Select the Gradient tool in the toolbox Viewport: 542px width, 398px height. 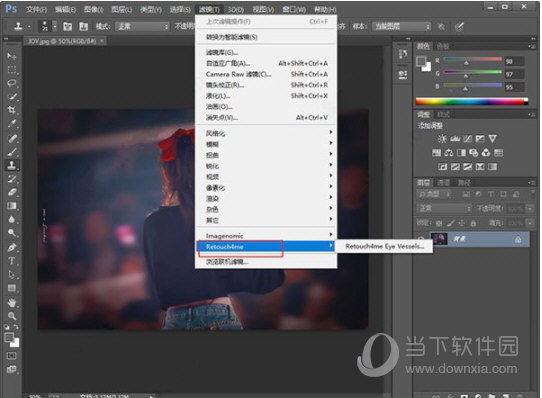(x=12, y=206)
